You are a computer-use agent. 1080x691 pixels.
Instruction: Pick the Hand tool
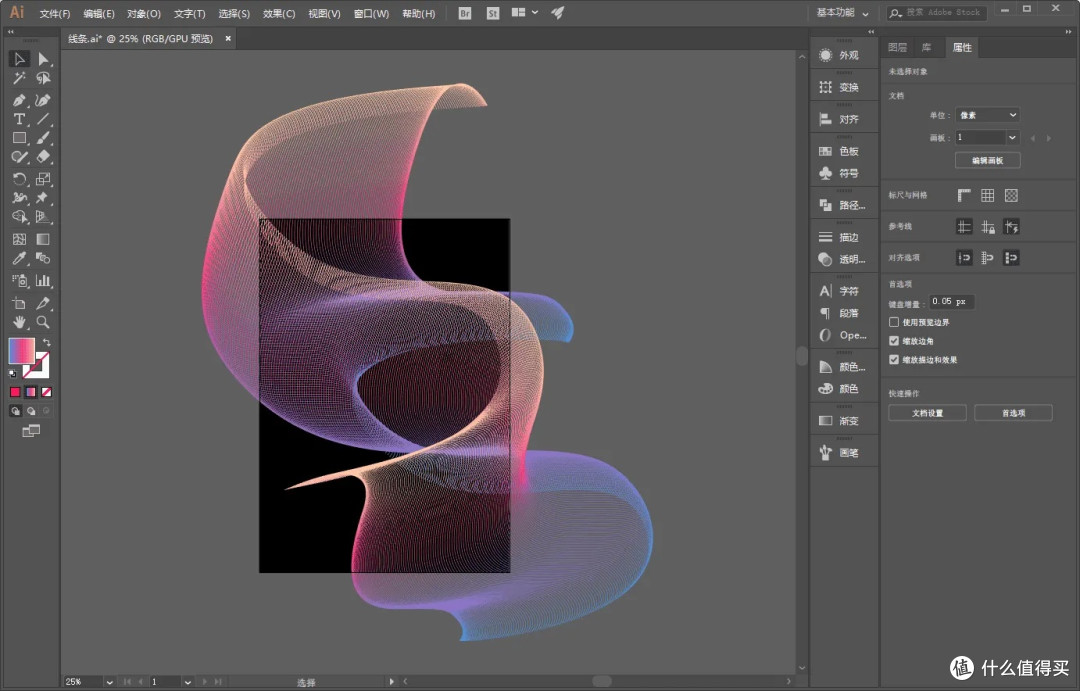point(19,322)
